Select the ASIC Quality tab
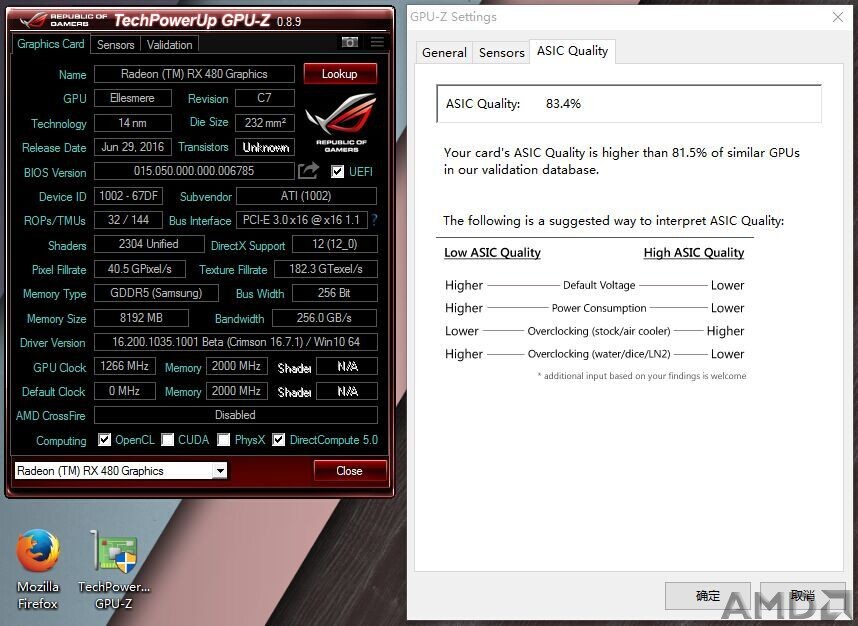The image size is (858, 626). click(572, 51)
